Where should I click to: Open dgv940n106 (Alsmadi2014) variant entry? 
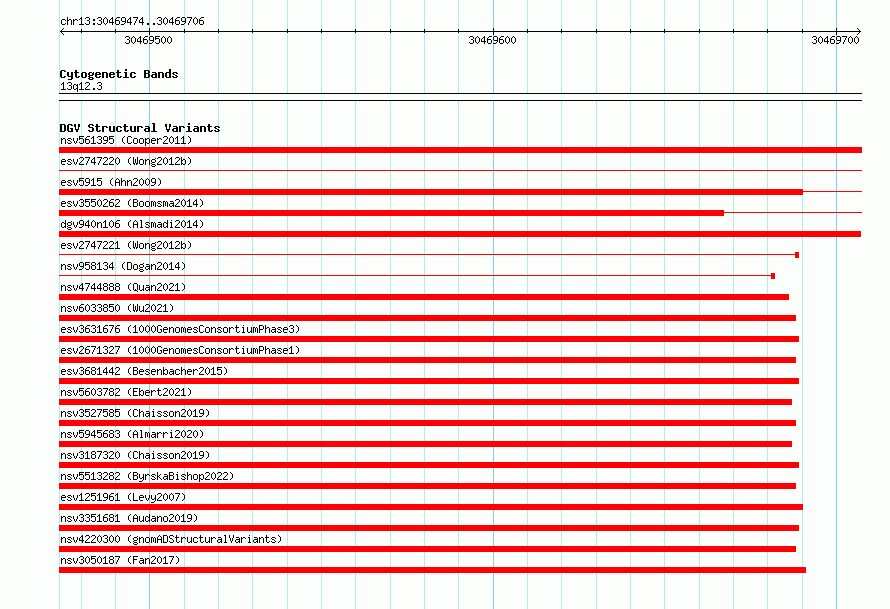(132, 224)
